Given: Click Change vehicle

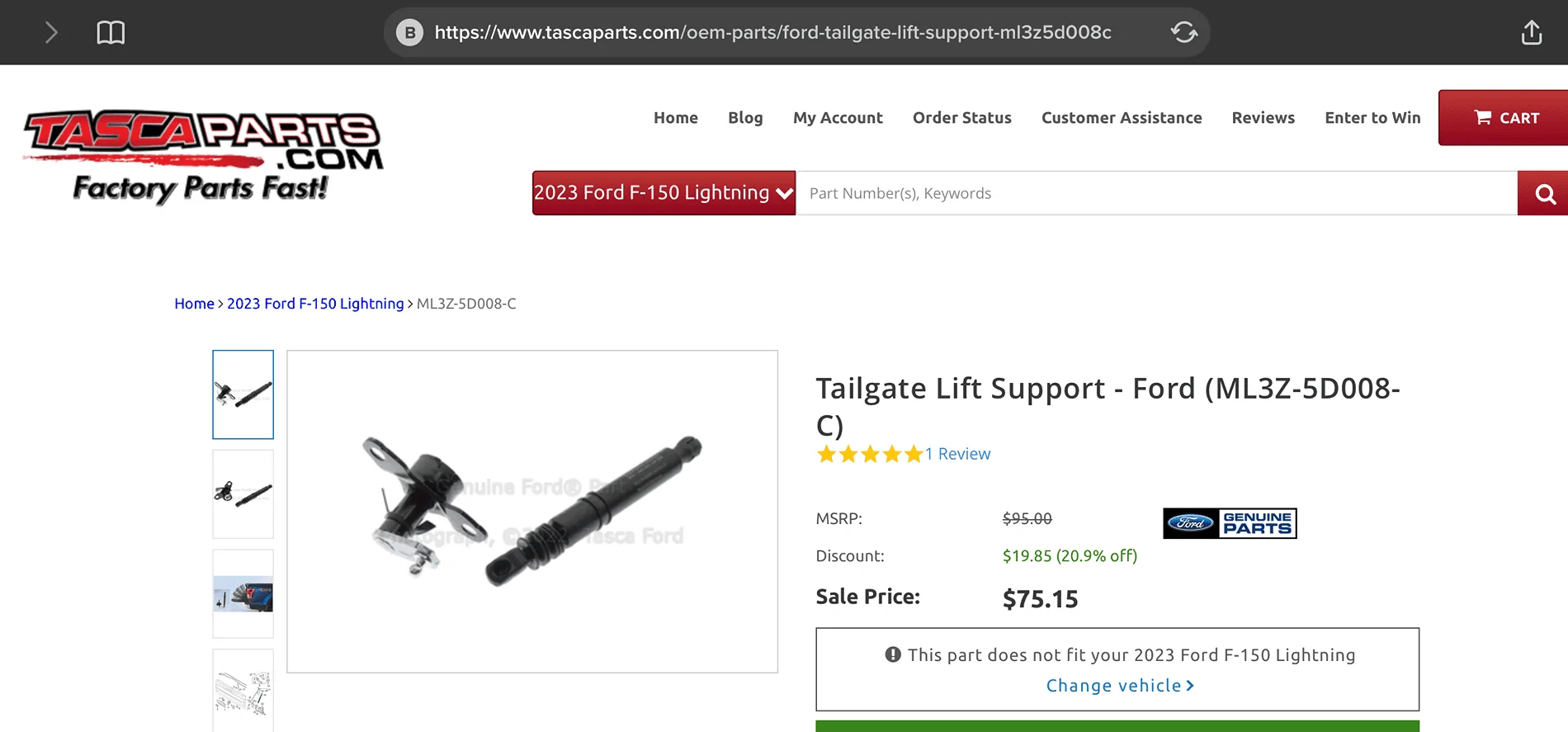Looking at the screenshot, I should 1118,685.
